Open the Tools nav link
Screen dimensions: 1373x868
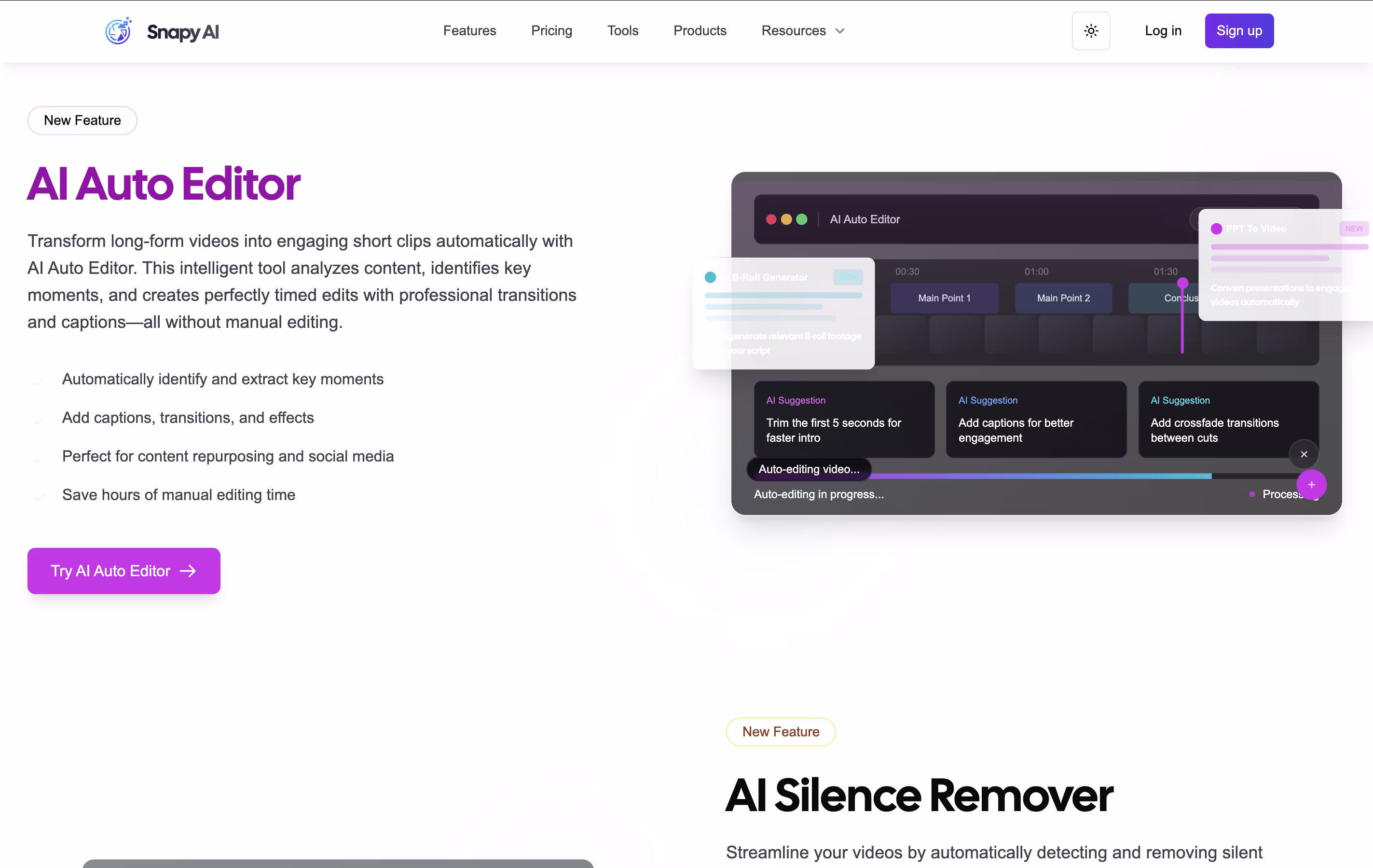point(622,31)
